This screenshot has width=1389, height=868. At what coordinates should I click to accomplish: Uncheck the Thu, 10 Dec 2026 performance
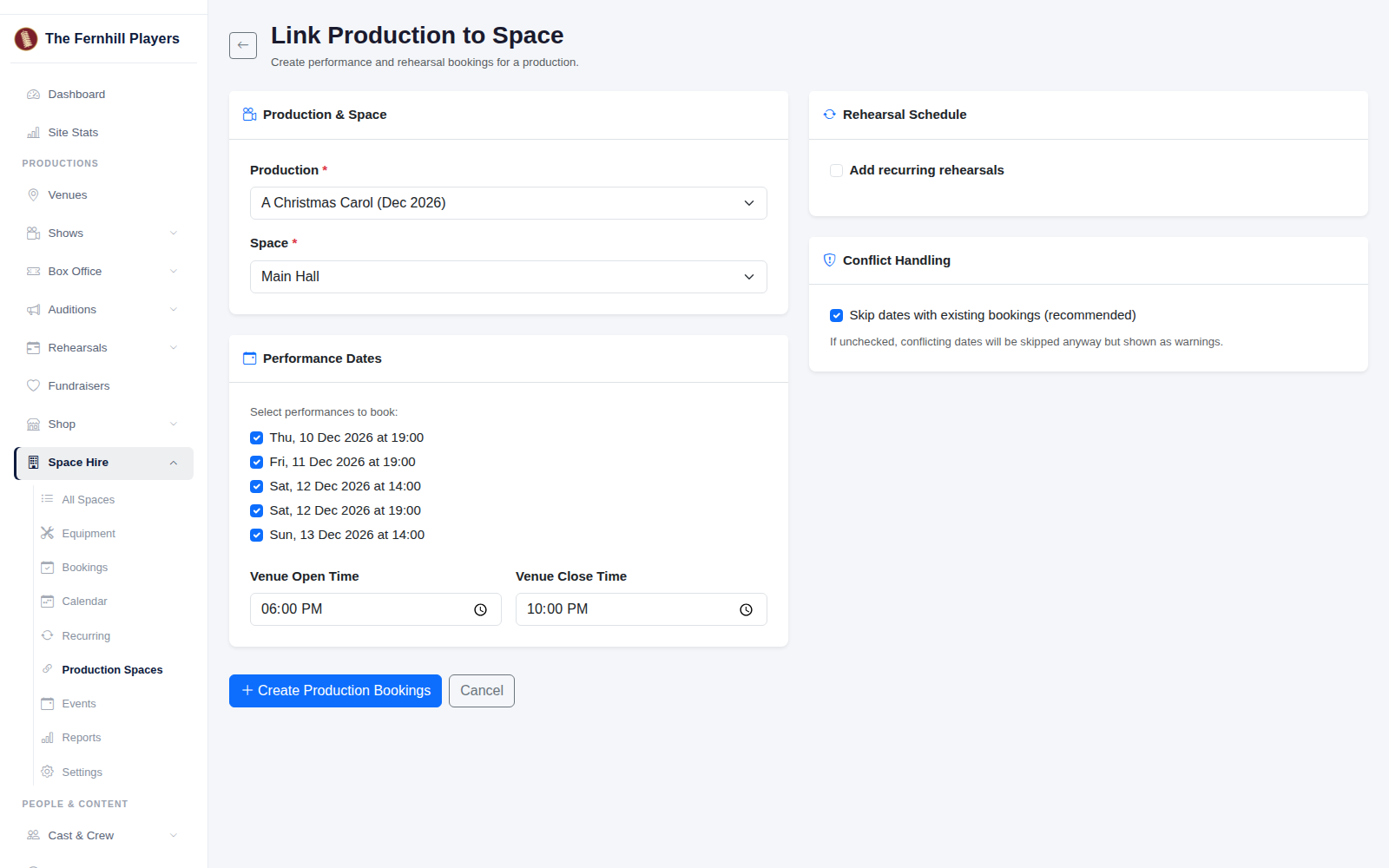pyautogui.click(x=256, y=437)
